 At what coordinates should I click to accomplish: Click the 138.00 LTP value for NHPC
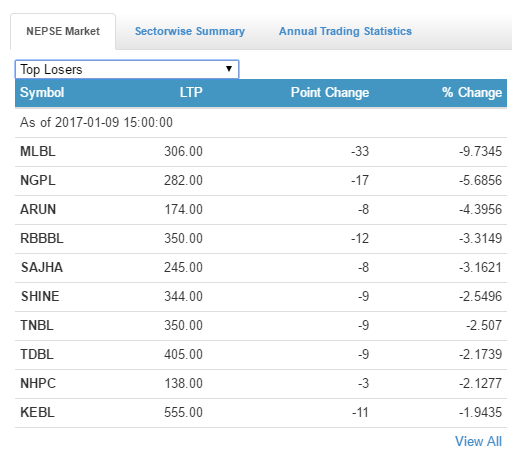point(184,383)
